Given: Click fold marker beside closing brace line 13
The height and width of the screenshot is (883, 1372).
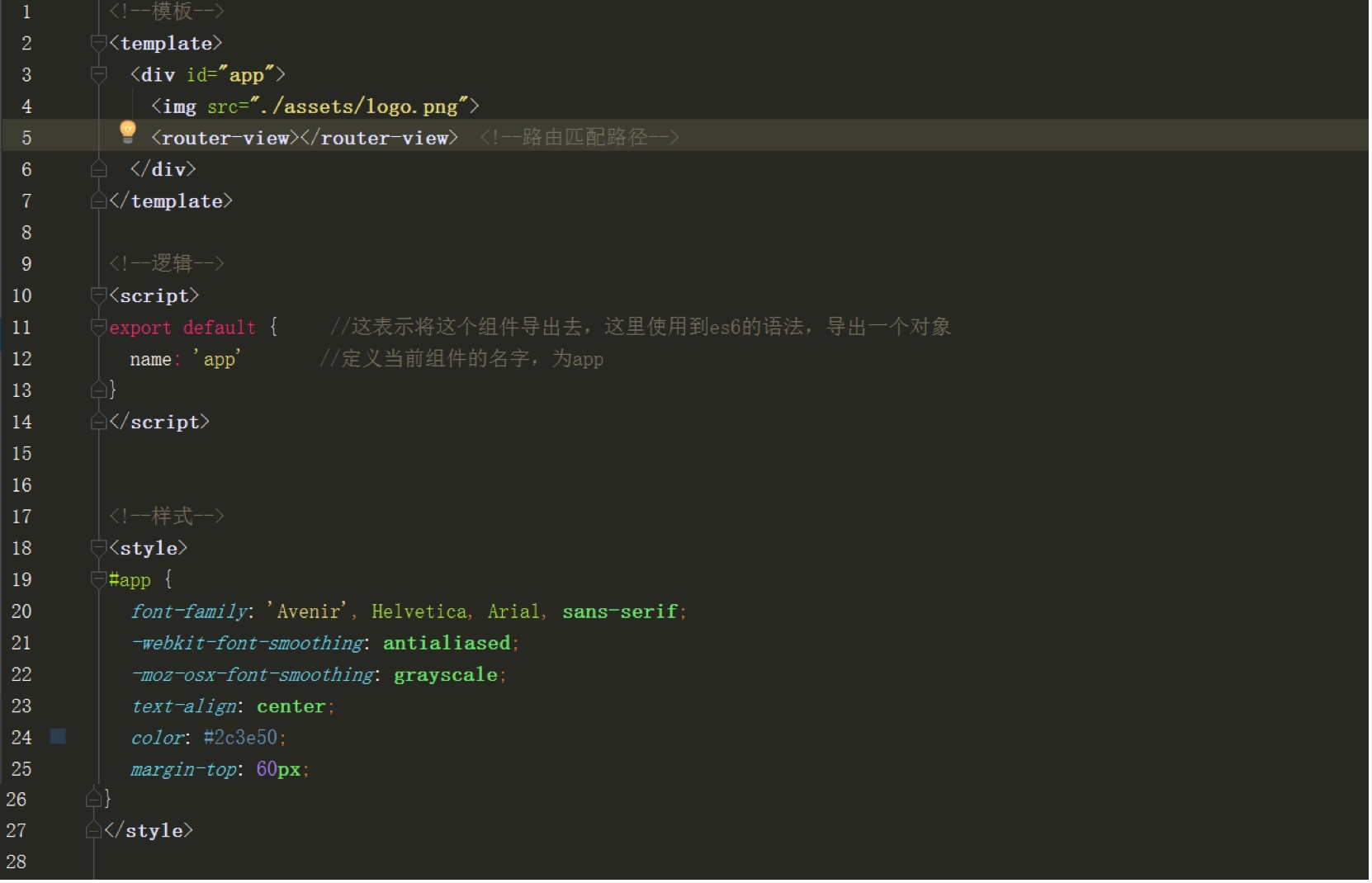Looking at the screenshot, I should 99,390.
